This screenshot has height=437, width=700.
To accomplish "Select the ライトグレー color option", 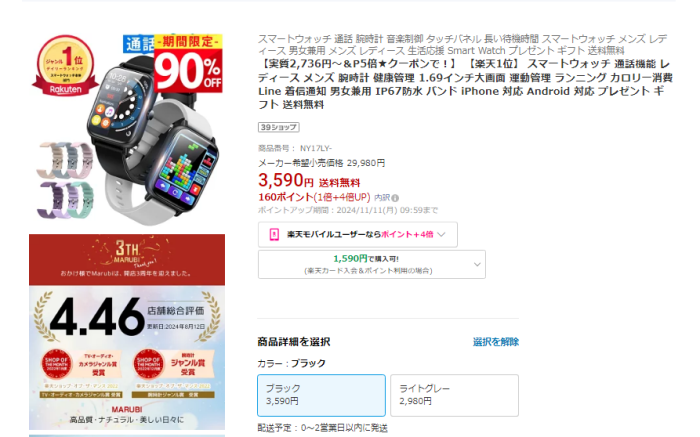I will [454, 395].
